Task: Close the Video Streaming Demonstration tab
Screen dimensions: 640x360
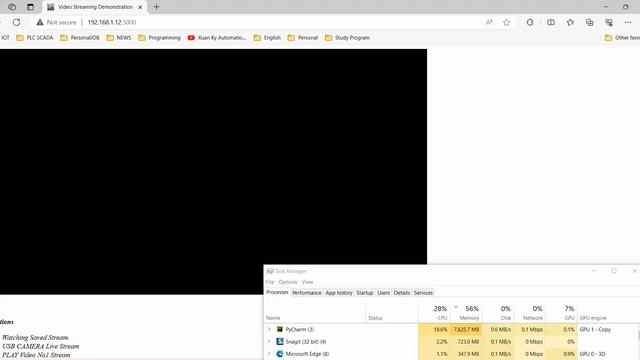Action: (140, 7)
